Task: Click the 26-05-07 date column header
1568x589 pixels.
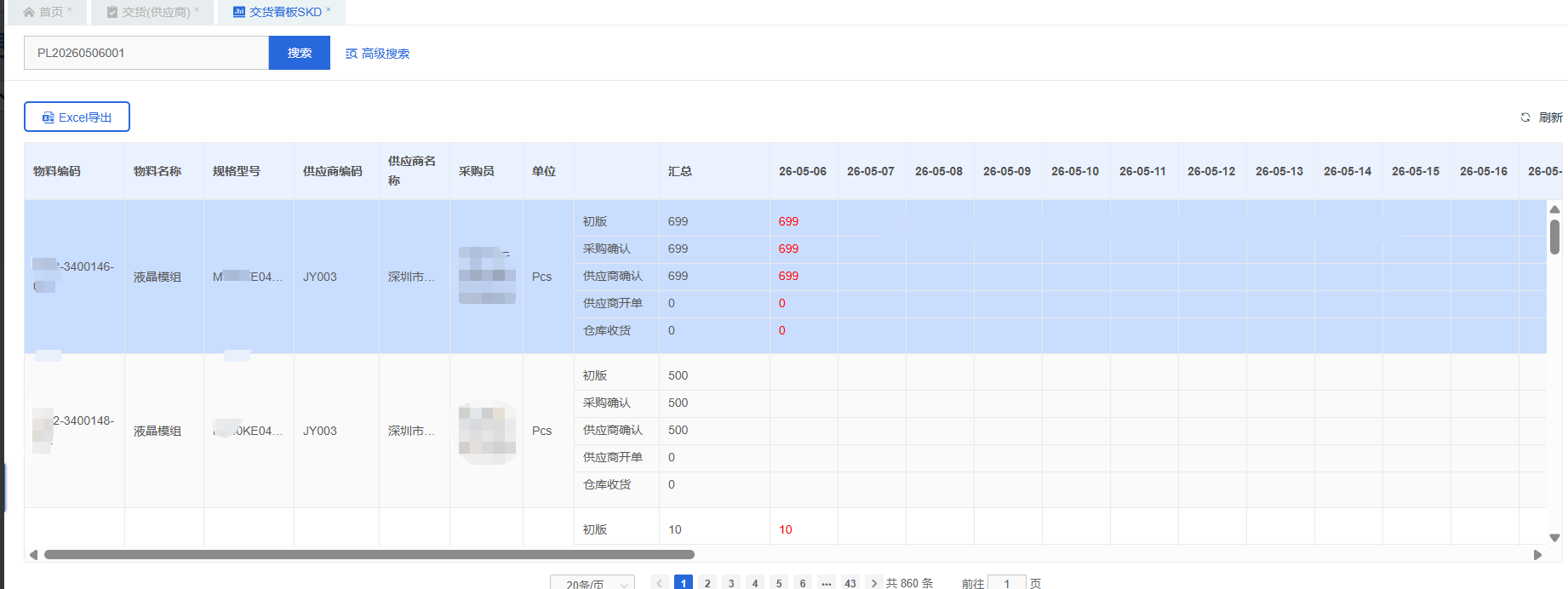Action: click(871, 171)
